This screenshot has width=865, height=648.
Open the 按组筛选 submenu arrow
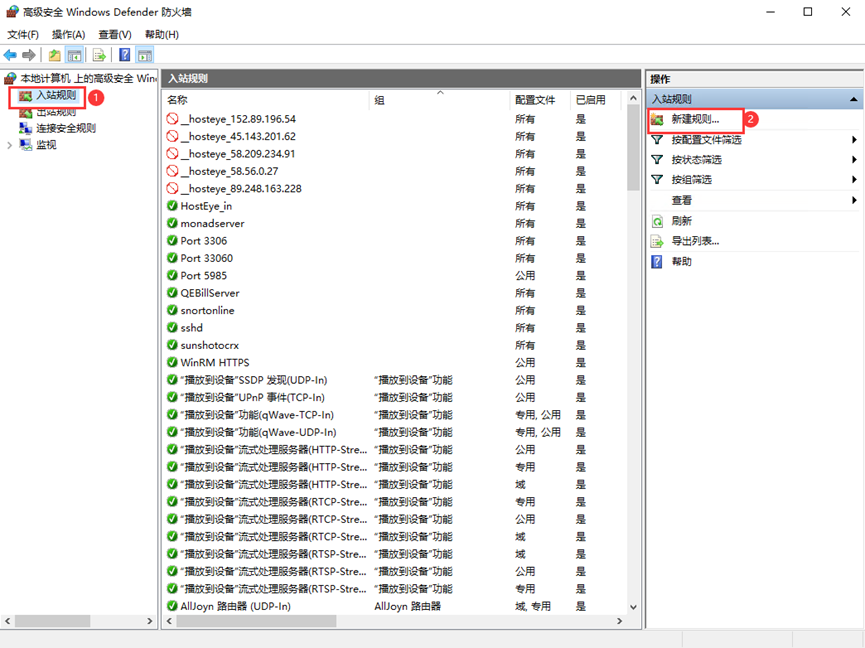[x=854, y=180]
